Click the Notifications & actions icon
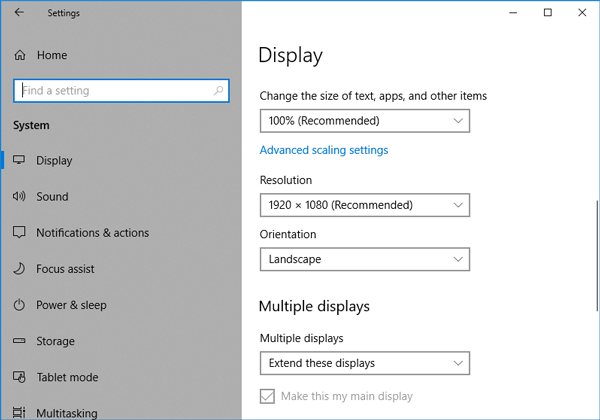 (20, 233)
